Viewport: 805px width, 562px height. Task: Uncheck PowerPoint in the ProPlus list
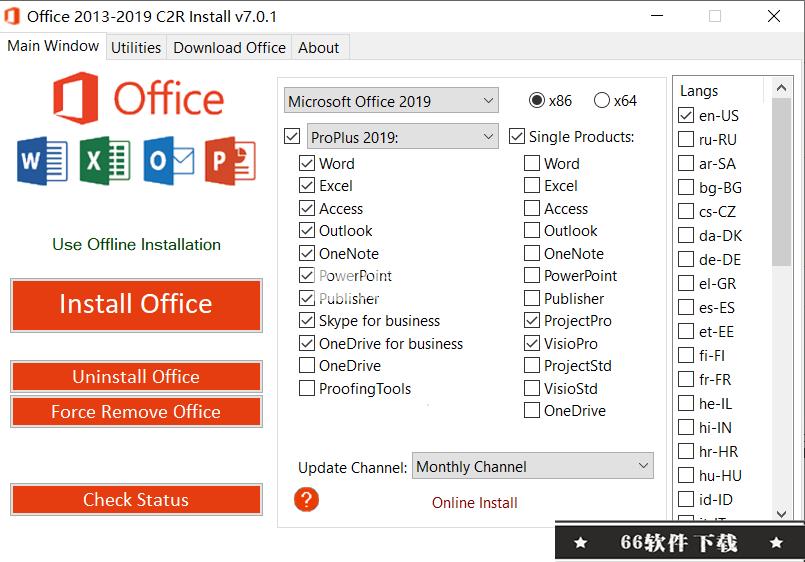(x=307, y=276)
